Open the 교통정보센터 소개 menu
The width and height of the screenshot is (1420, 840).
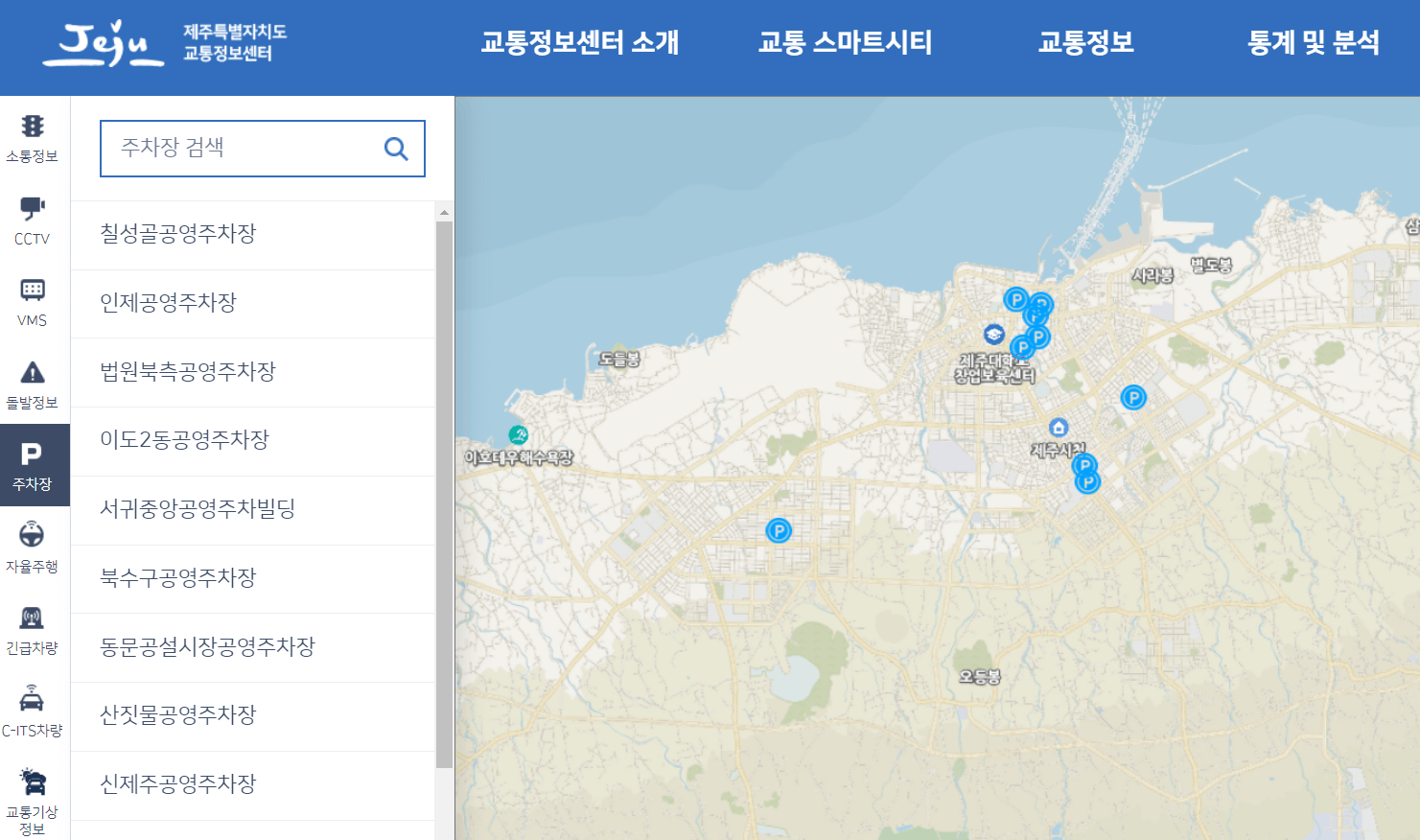point(579,42)
